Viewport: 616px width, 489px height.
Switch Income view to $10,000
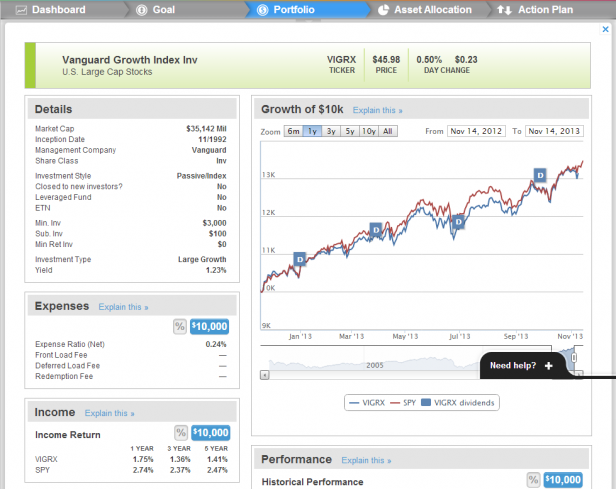(211, 432)
